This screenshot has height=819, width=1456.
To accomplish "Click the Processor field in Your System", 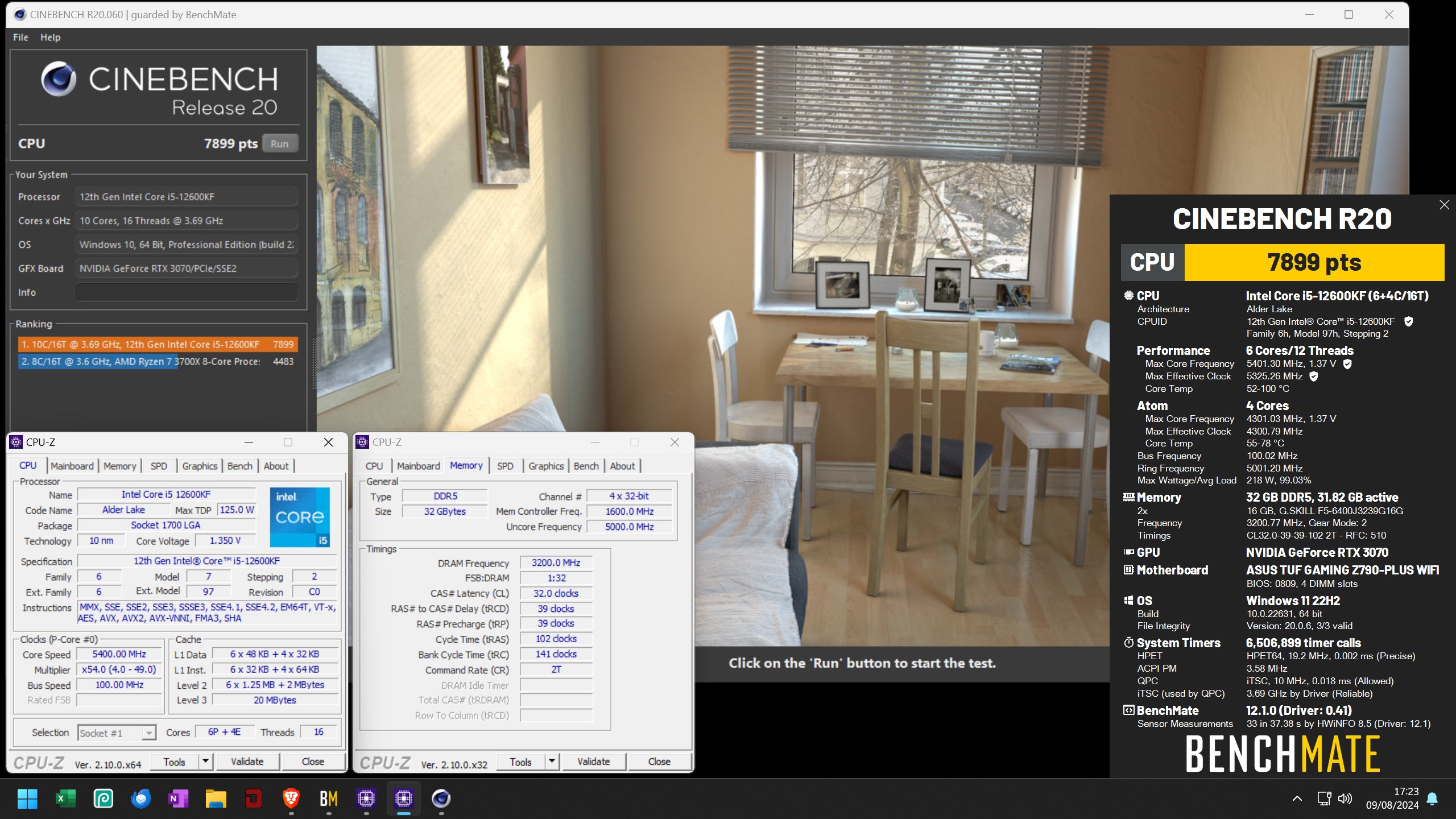I will coord(187,197).
